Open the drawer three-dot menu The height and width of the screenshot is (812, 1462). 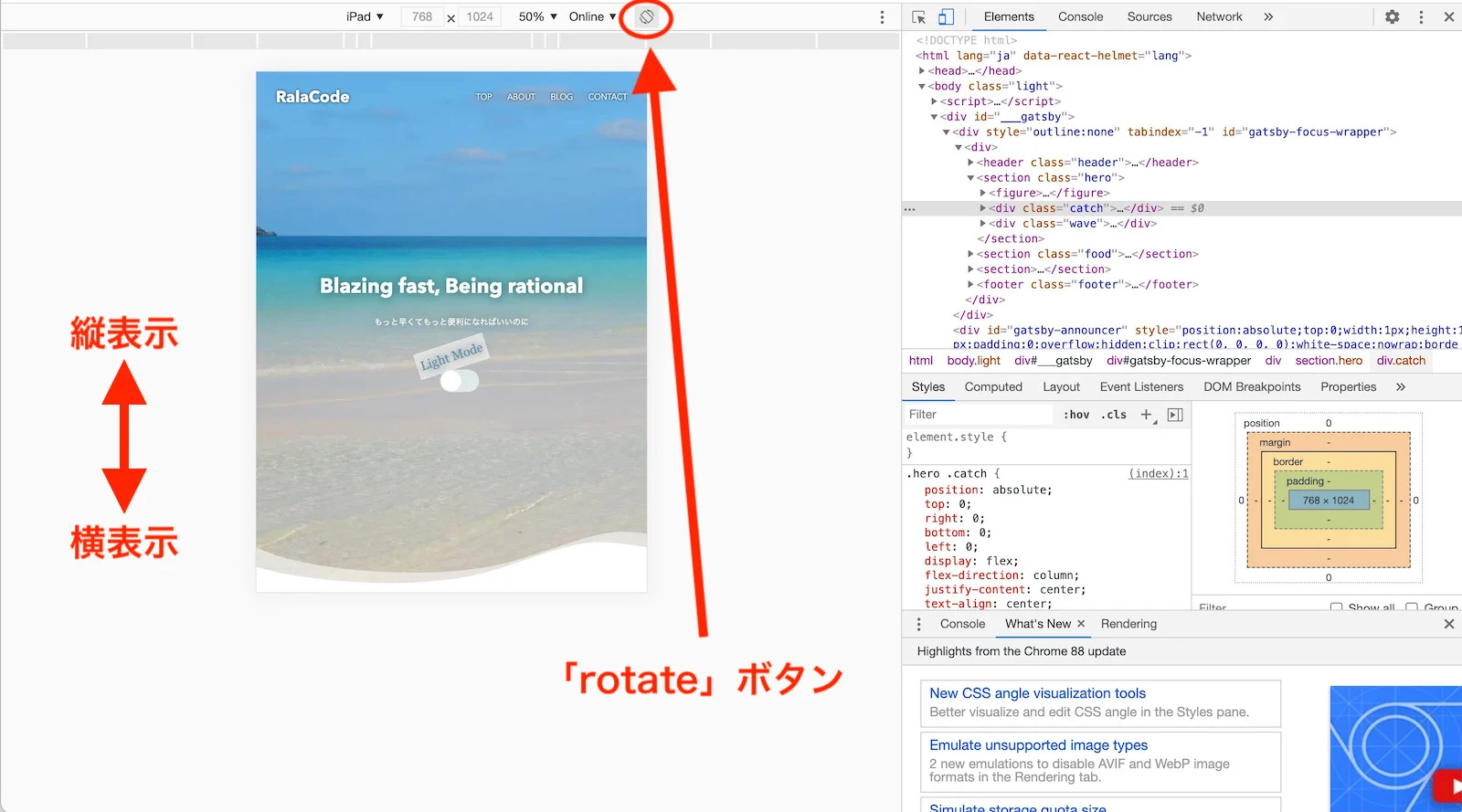919,624
